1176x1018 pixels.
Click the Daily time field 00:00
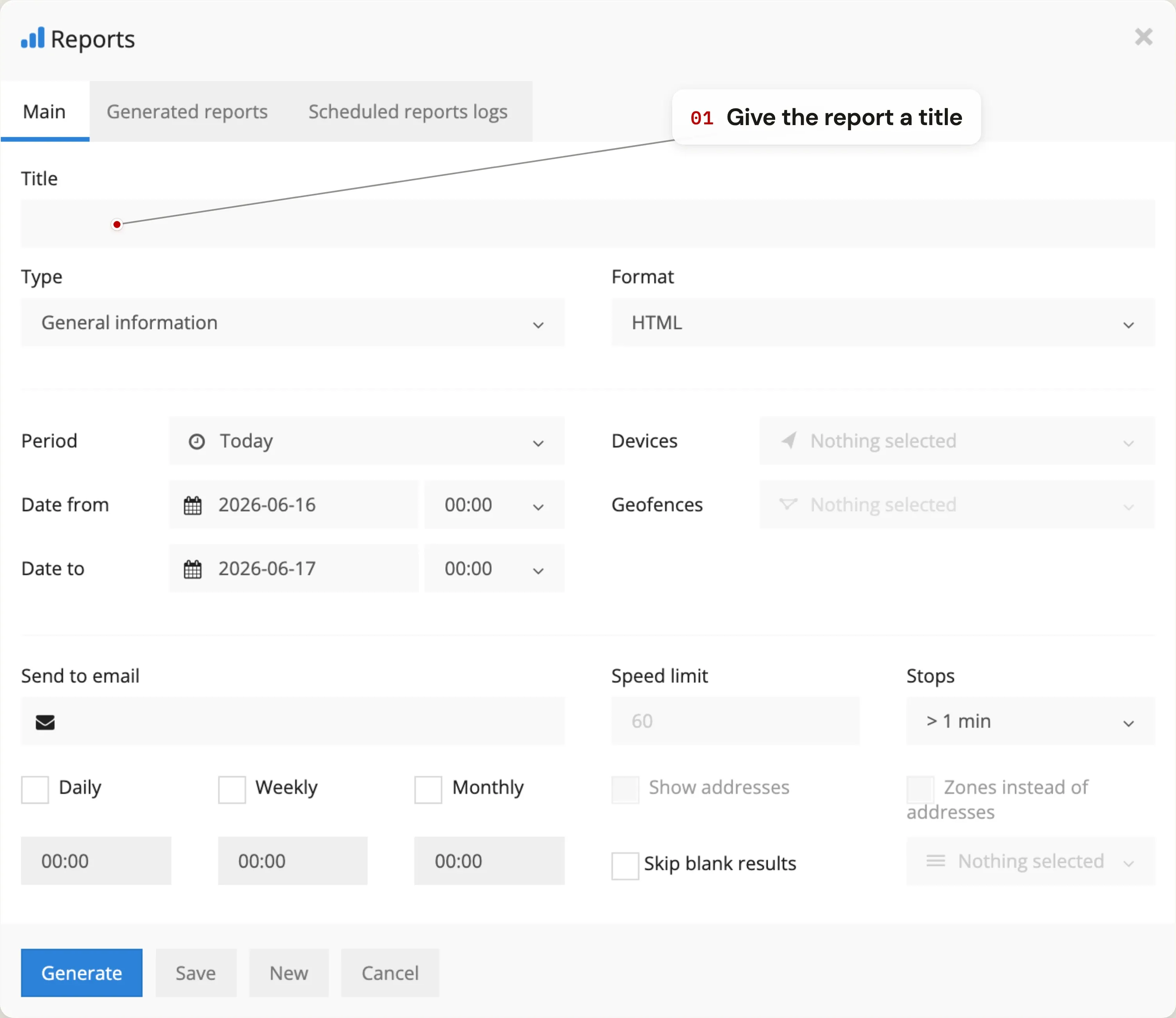tap(96, 861)
